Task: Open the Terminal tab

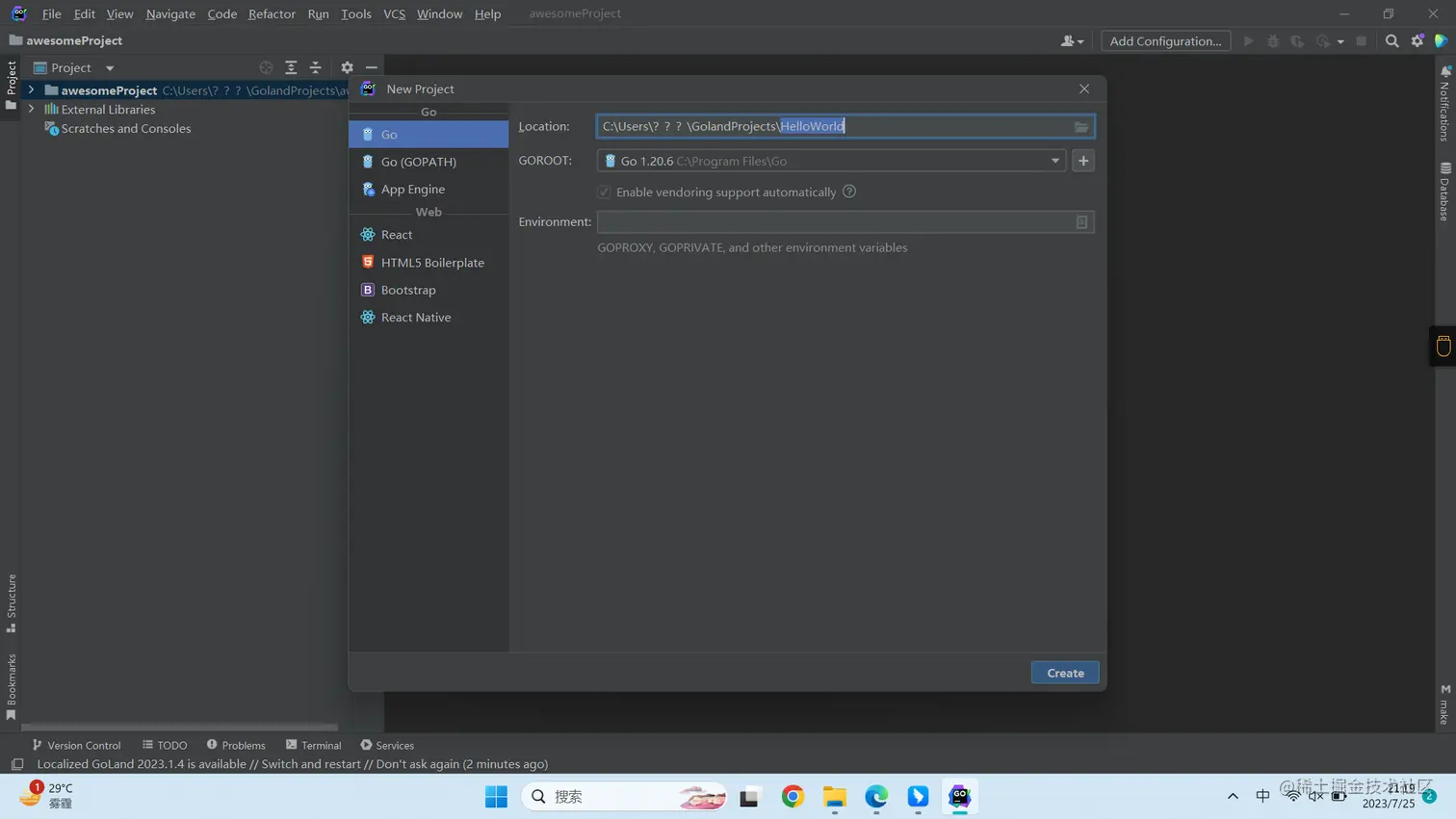Action: coord(314,745)
